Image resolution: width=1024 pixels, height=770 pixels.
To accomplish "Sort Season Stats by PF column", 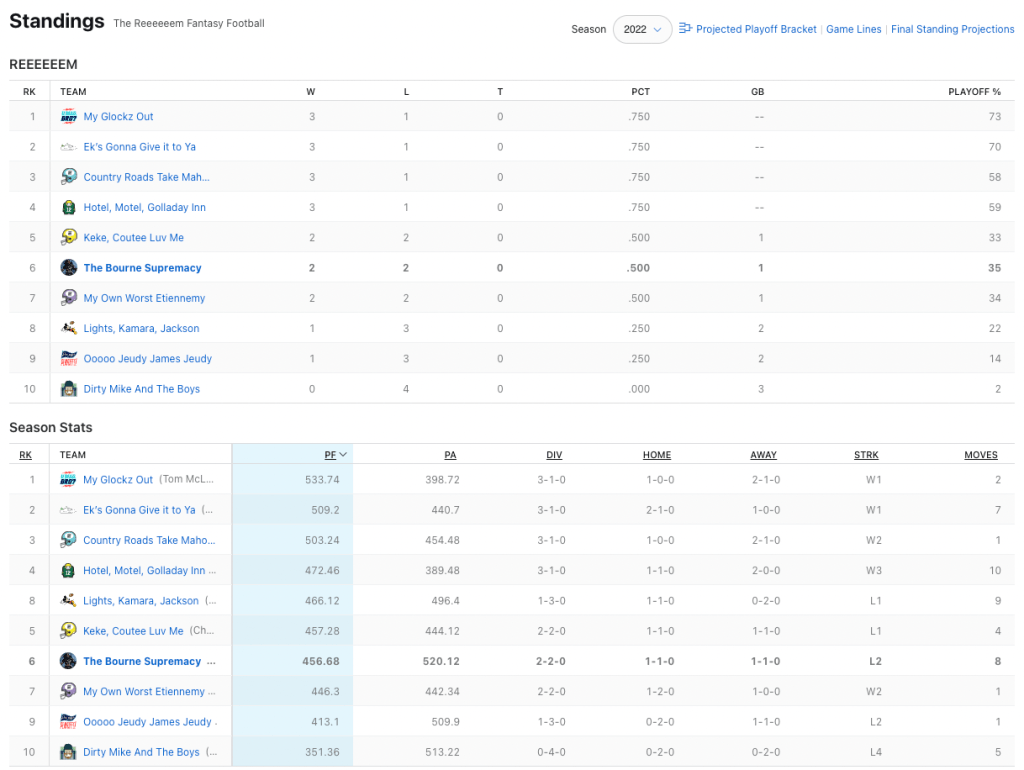I will [x=329, y=455].
